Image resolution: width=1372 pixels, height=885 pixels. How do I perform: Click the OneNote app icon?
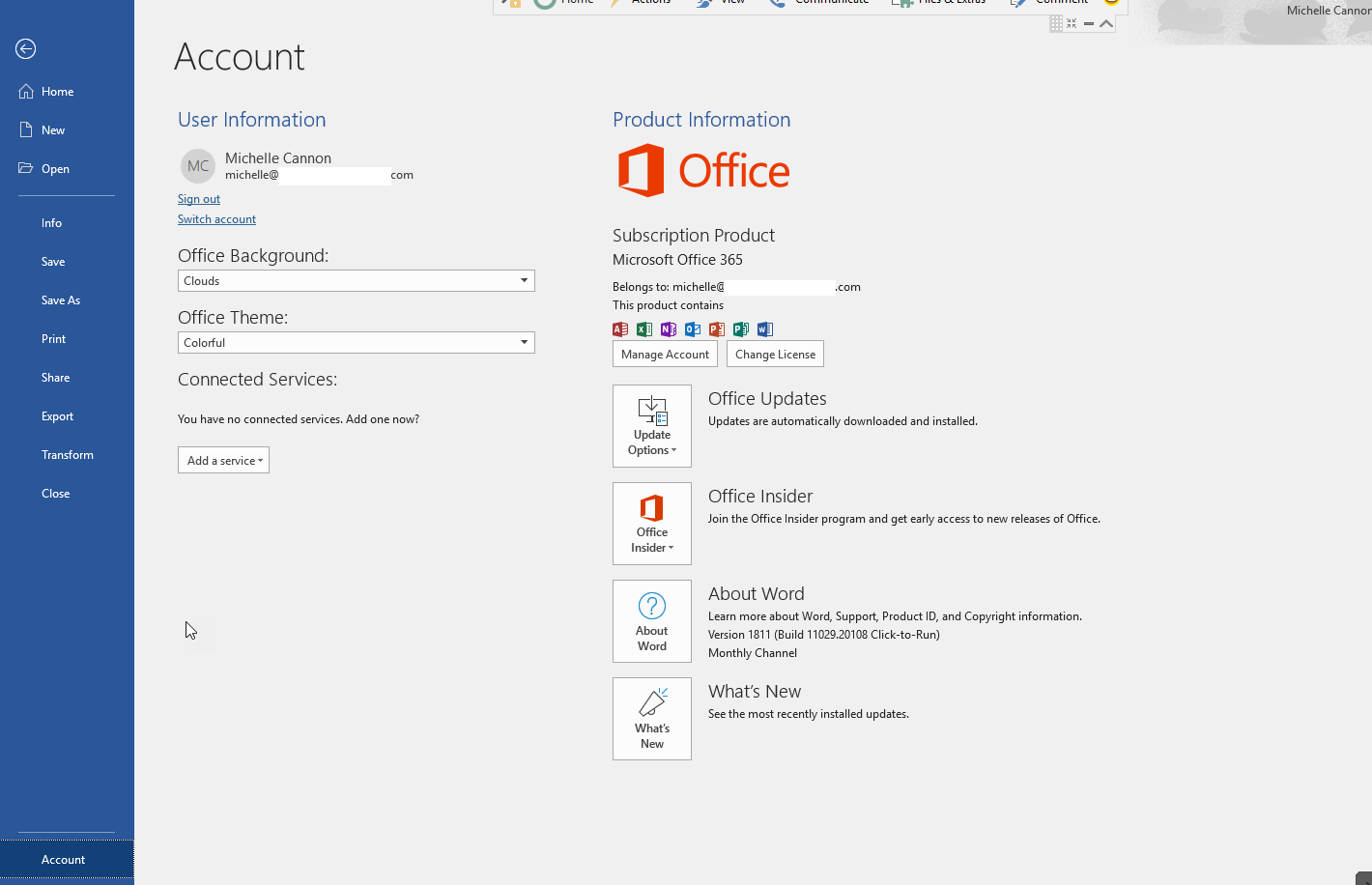669,329
